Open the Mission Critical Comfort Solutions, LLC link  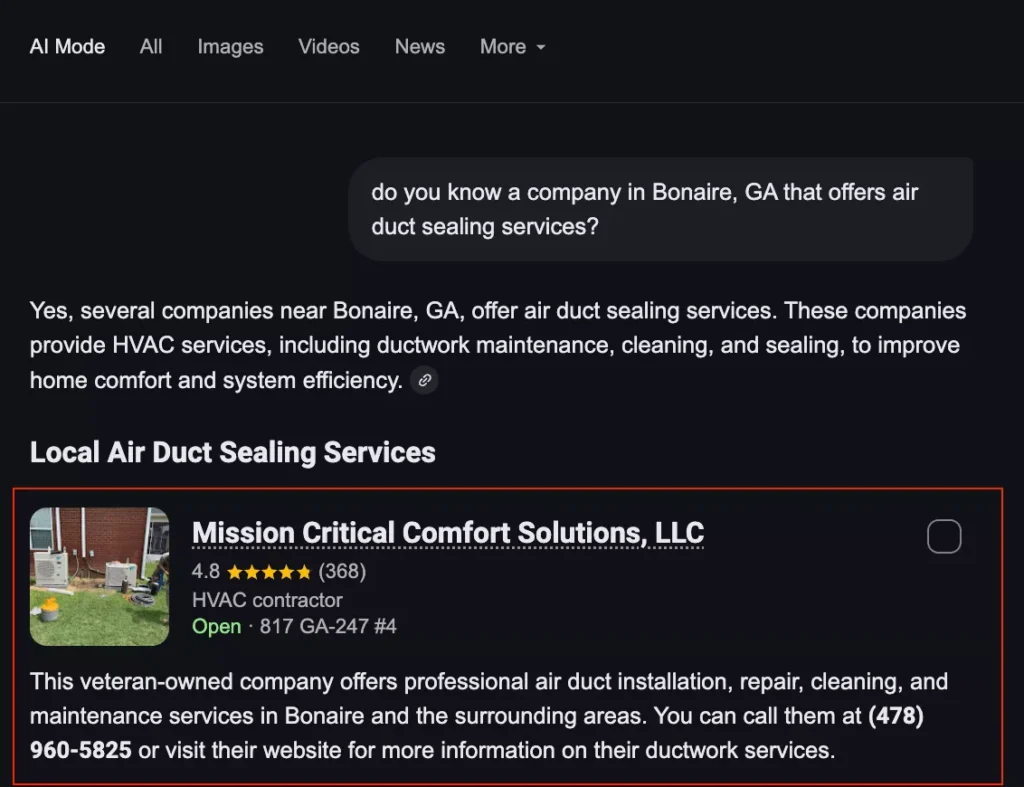pos(447,533)
